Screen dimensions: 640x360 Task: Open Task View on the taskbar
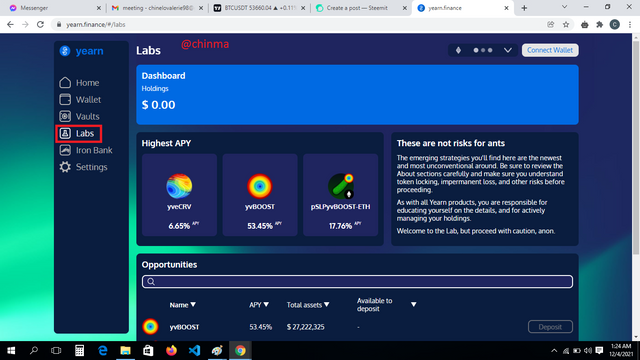[56, 350]
